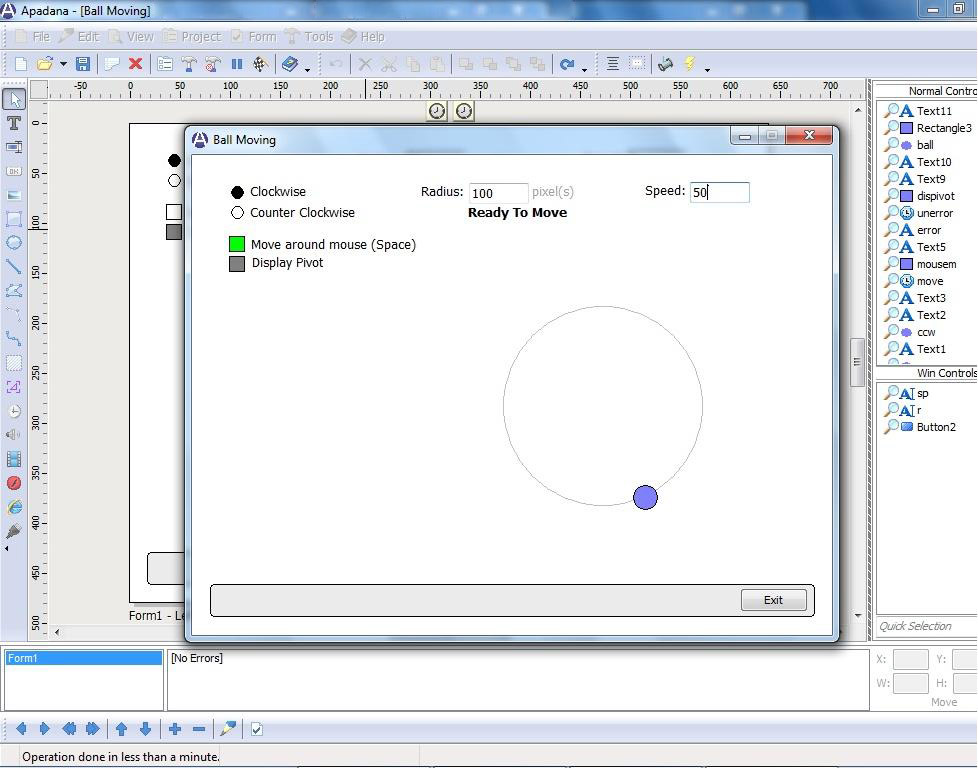Click the pause icon in the toolbar

coord(237,64)
